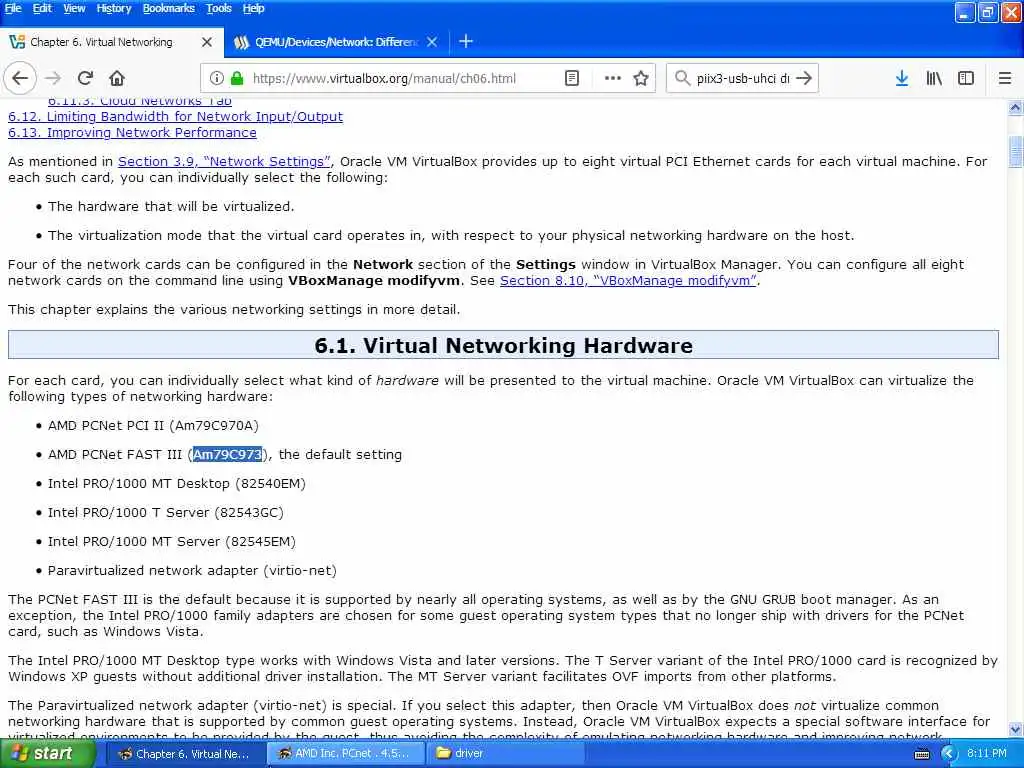Follow the 6.12 Limiting Bandwidth link
Screen dimensions: 1024x768
point(175,116)
